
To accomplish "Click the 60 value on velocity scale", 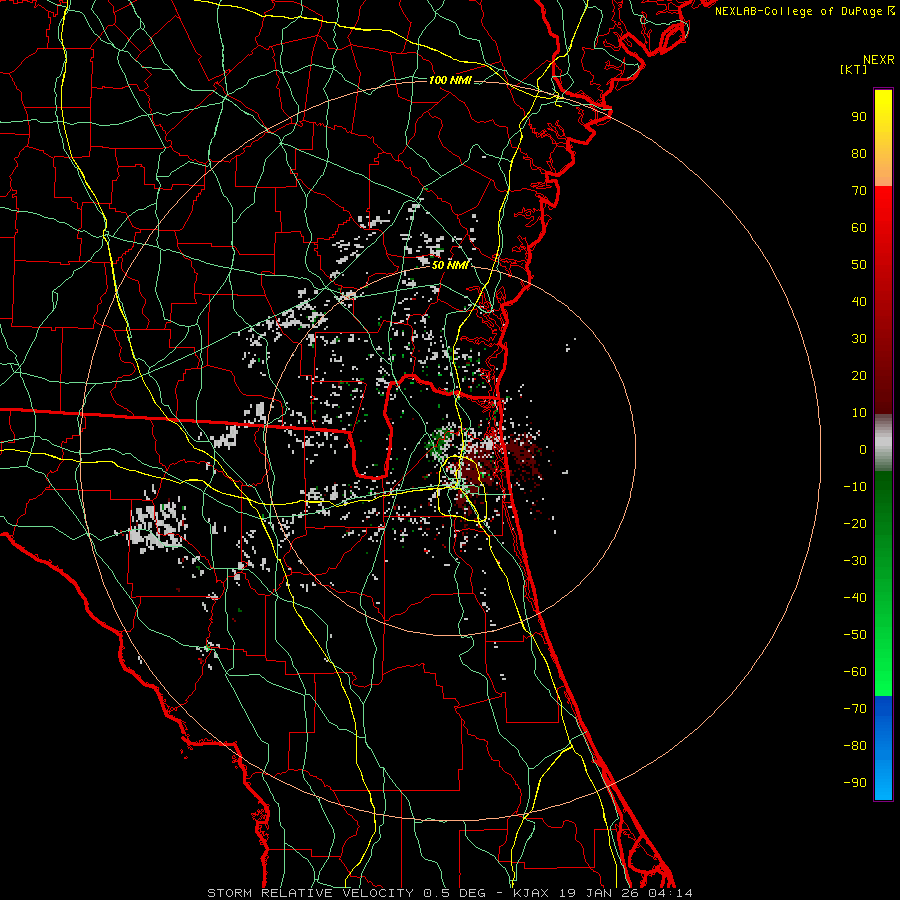I will (x=859, y=227).
